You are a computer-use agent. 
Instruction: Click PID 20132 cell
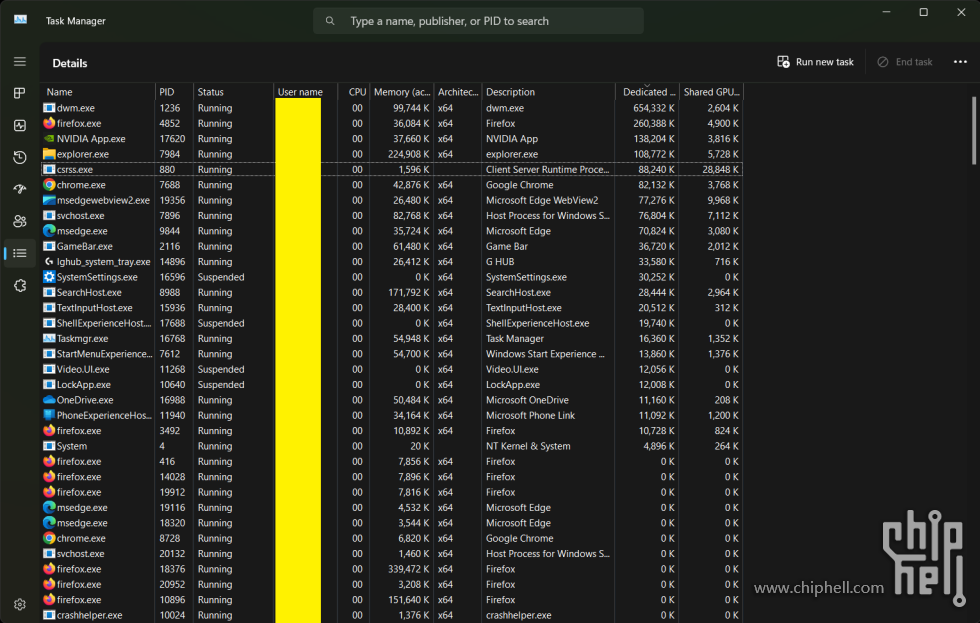point(172,554)
